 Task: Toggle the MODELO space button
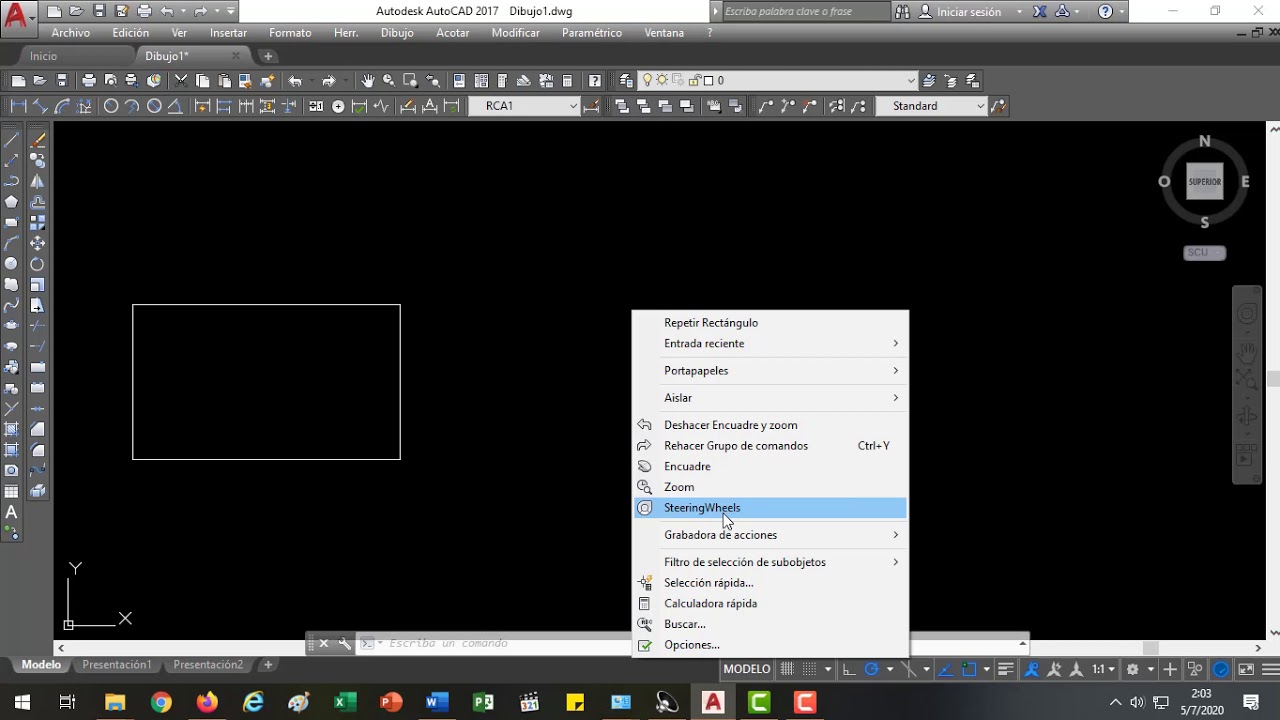[x=747, y=669]
